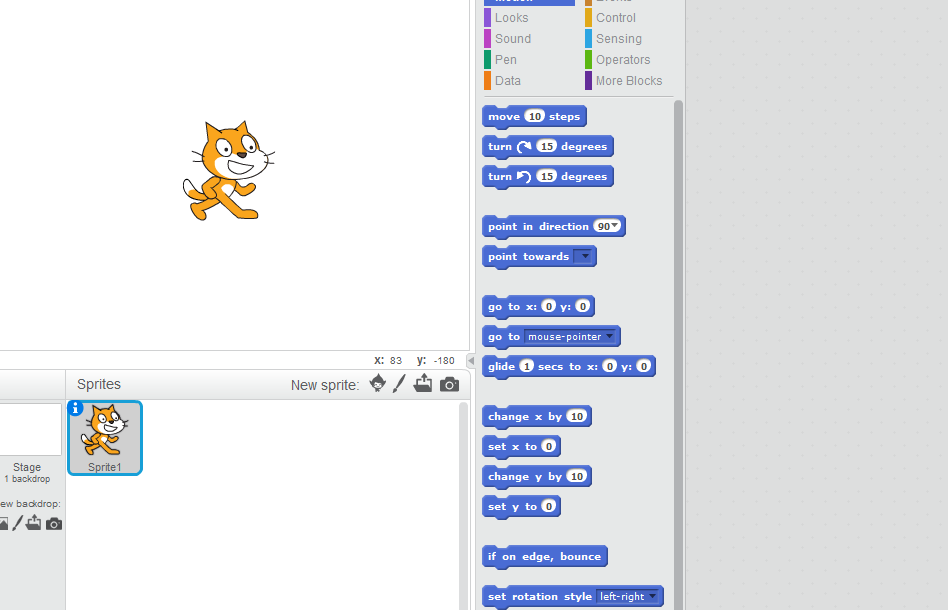Open point towards target dropdown
The image size is (948, 610).
pos(584,256)
